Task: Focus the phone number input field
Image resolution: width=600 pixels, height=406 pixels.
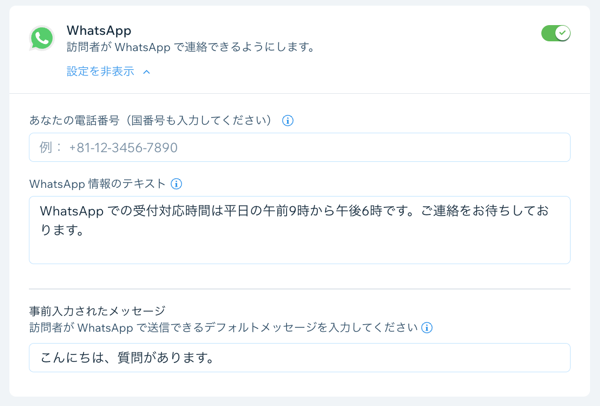Action: click(300, 147)
